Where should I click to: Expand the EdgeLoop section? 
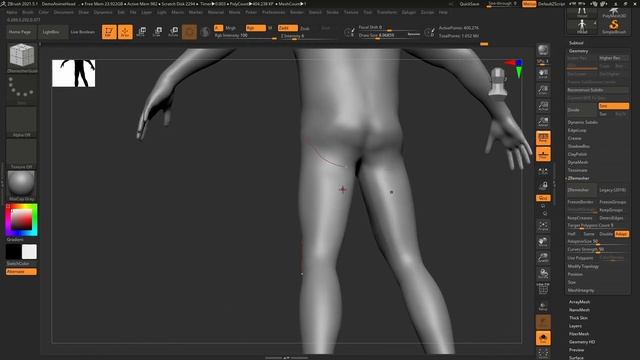coord(577,130)
